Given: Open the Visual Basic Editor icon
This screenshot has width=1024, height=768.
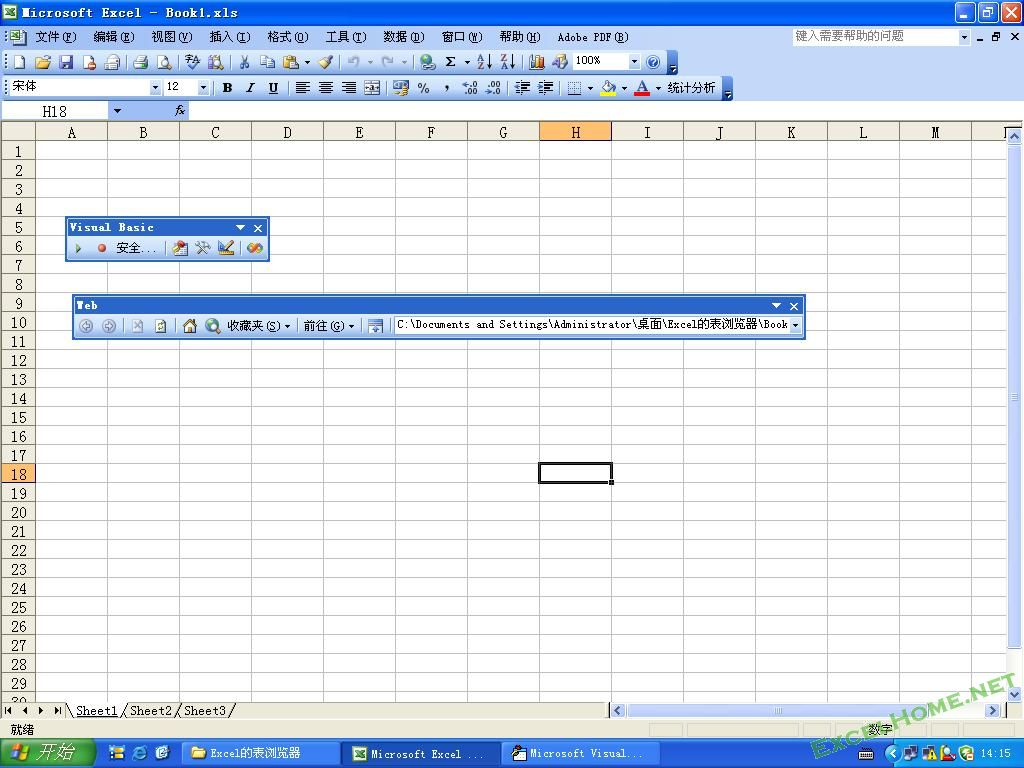Looking at the screenshot, I should [x=180, y=248].
